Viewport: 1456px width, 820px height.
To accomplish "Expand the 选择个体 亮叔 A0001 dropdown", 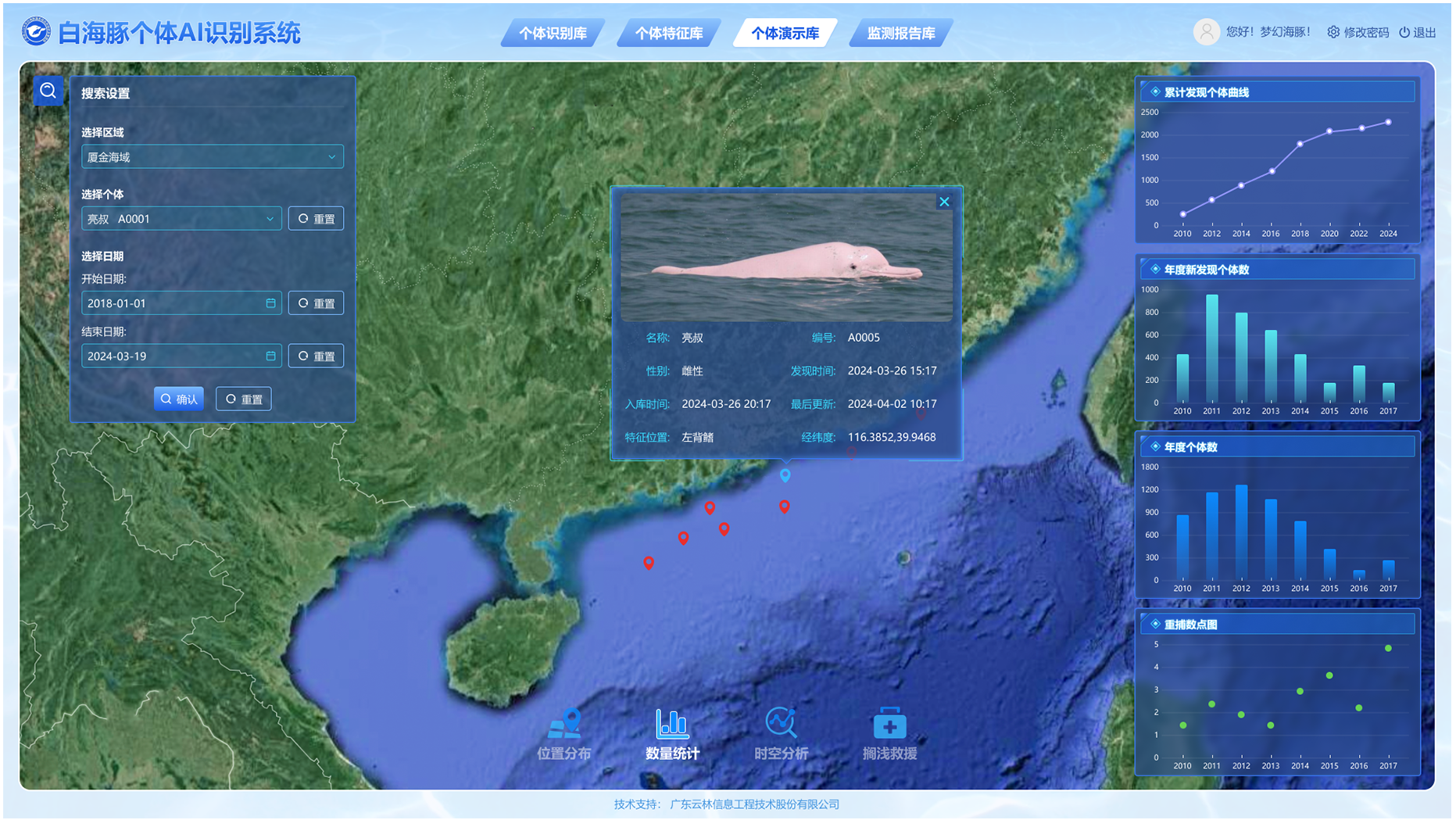I will [x=181, y=219].
